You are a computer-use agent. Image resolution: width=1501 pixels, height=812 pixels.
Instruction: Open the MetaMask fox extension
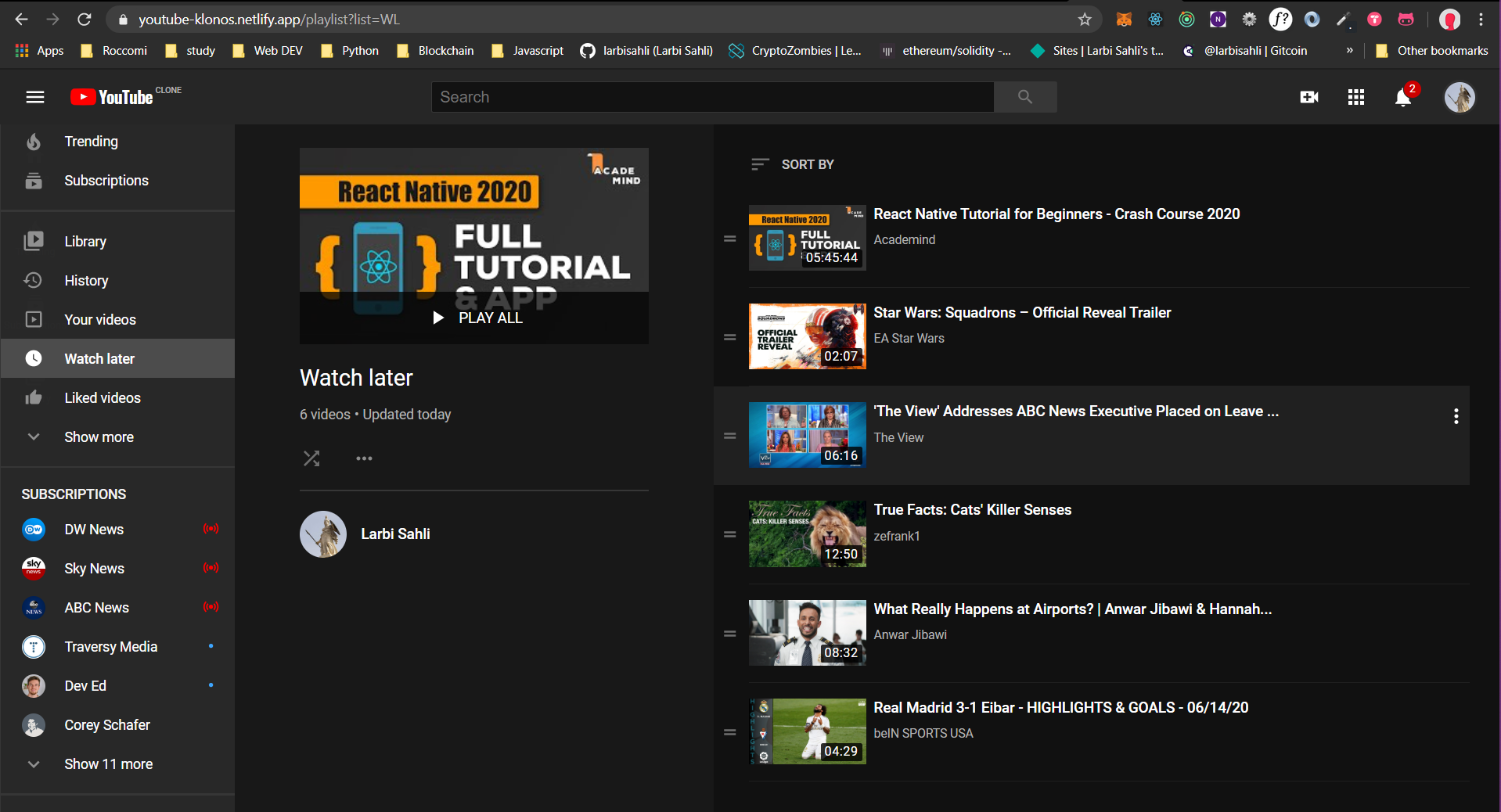point(1124,20)
